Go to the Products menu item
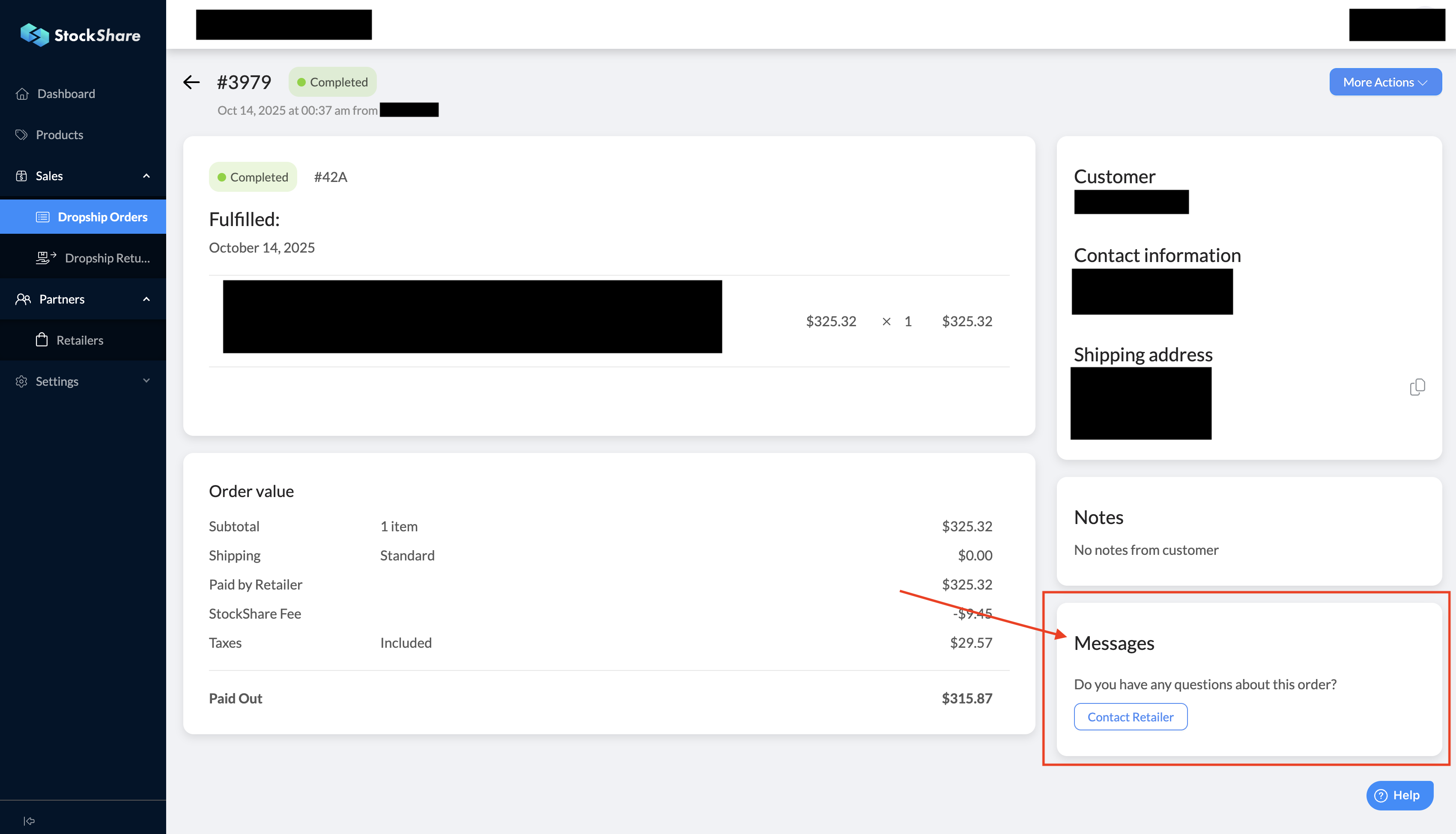The height and width of the screenshot is (834, 1456). pyautogui.click(x=60, y=135)
